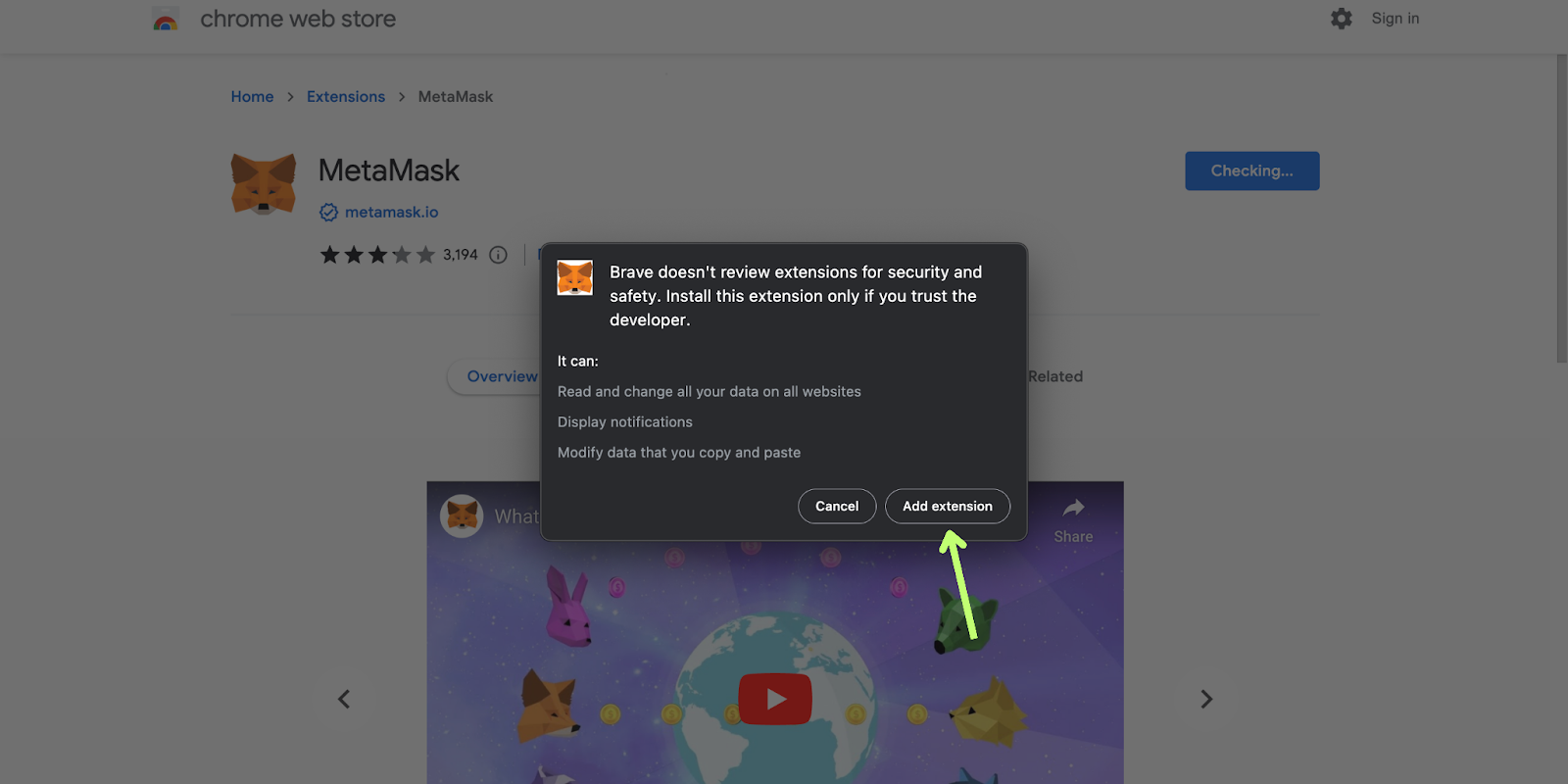Switch to the Related tab
Screen dimensions: 1568x784
[x=1055, y=376]
